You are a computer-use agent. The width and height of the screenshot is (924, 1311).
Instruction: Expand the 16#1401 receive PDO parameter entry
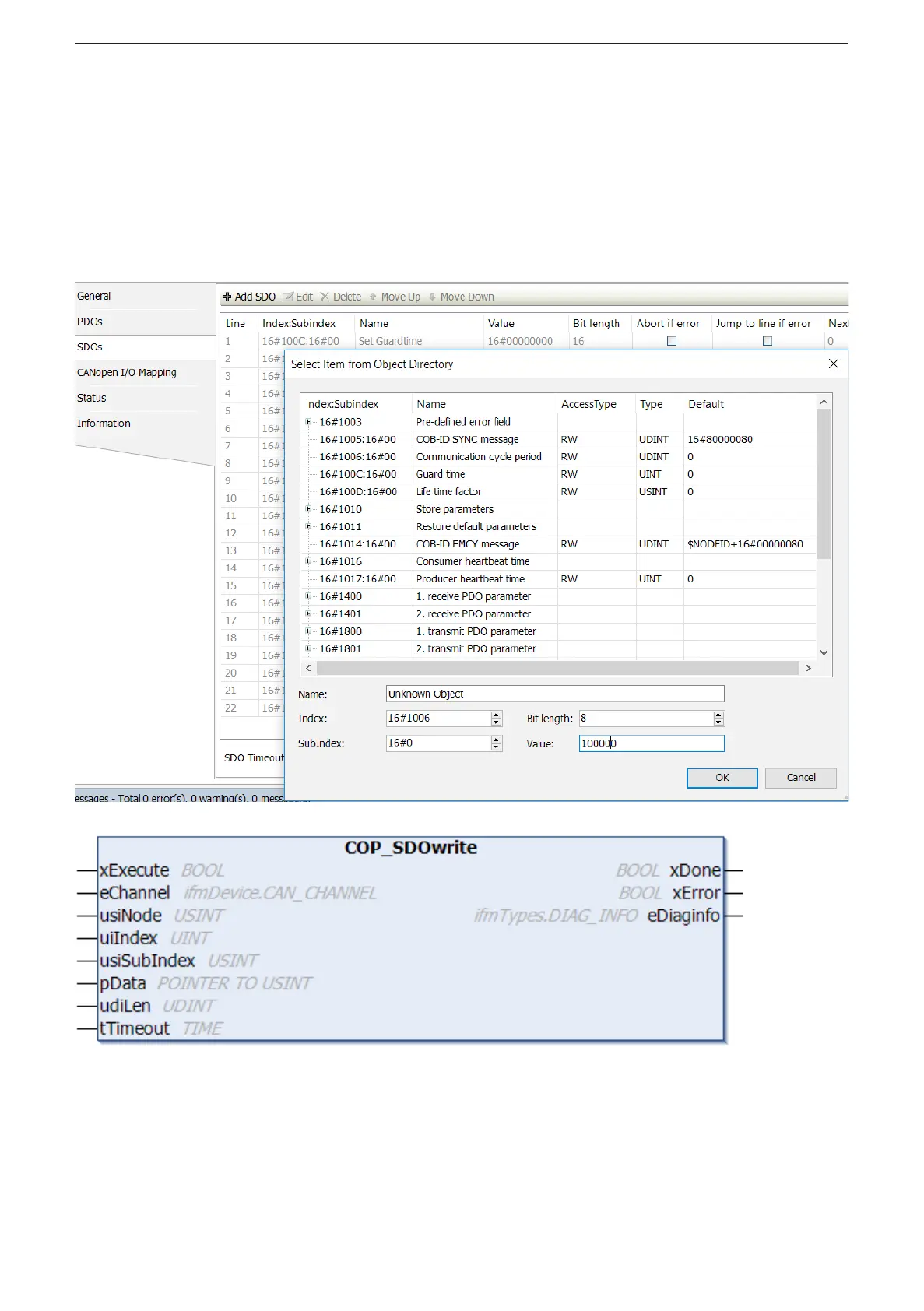point(308,613)
